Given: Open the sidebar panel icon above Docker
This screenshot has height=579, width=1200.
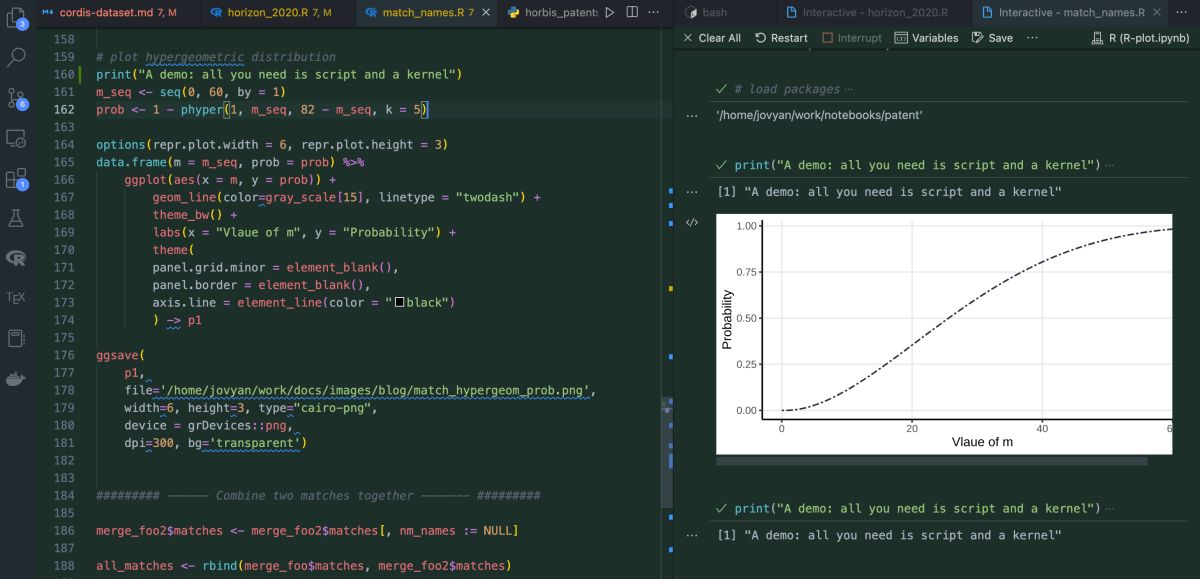Looking at the screenshot, I should pos(16,338).
